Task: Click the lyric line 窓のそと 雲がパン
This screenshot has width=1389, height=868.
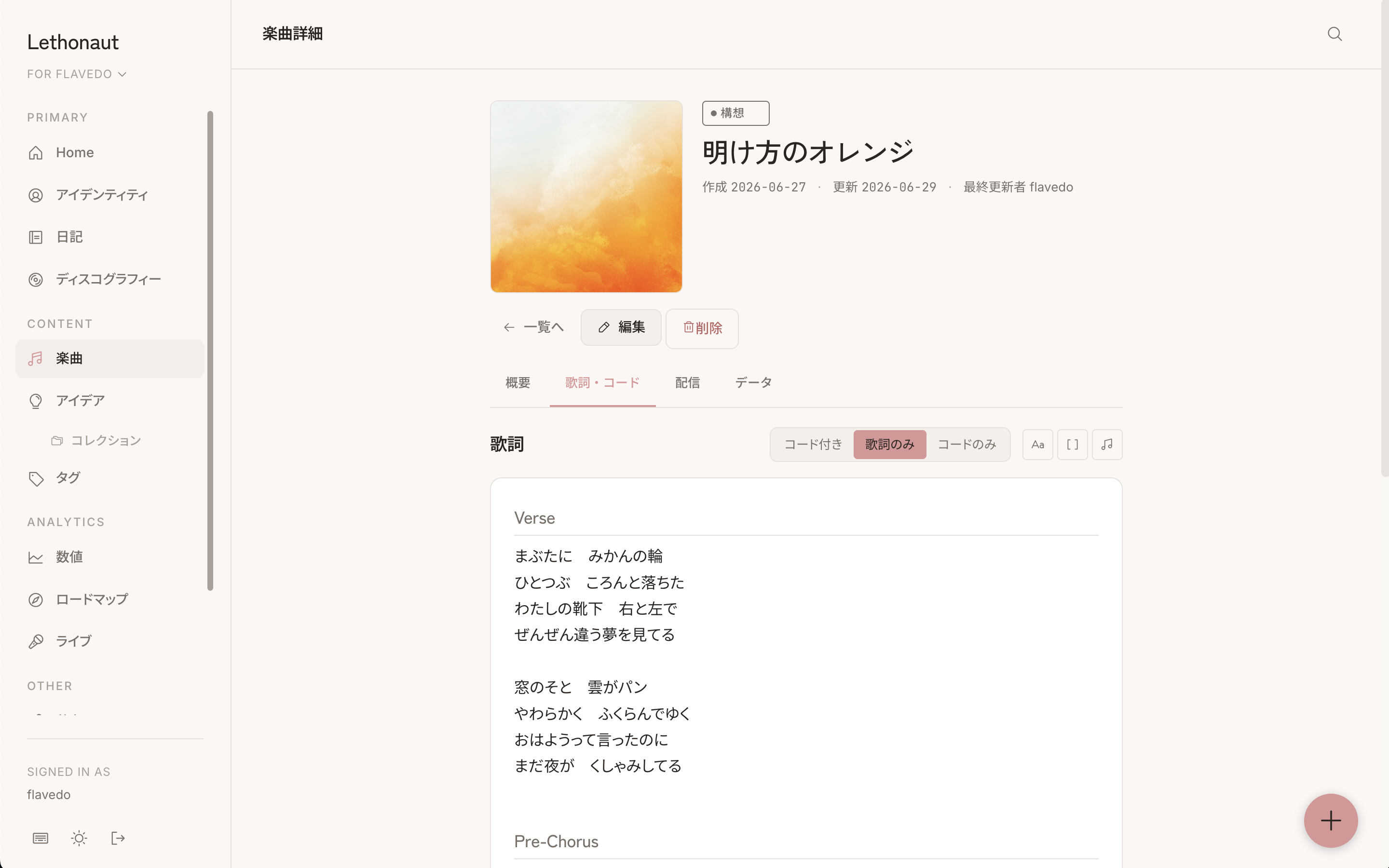Action: [x=581, y=687]
